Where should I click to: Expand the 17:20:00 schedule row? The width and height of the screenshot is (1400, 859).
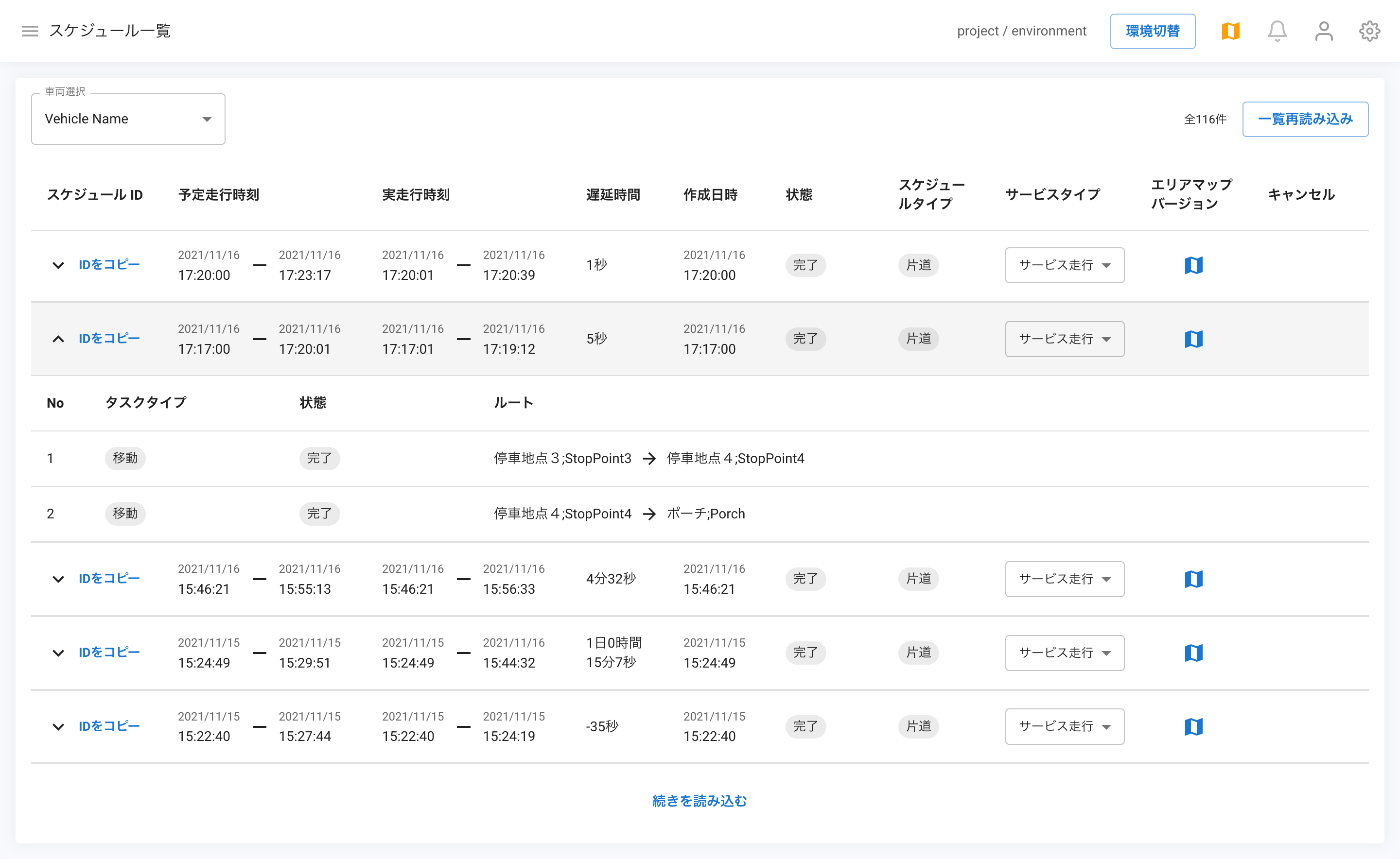58,265
